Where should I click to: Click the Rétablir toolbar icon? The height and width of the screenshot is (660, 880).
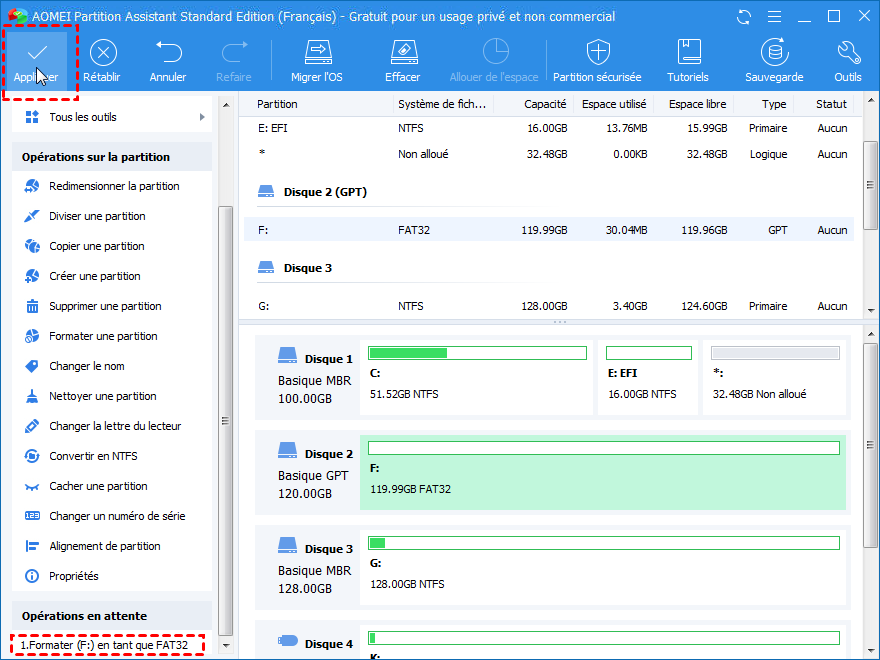point(102,53)
